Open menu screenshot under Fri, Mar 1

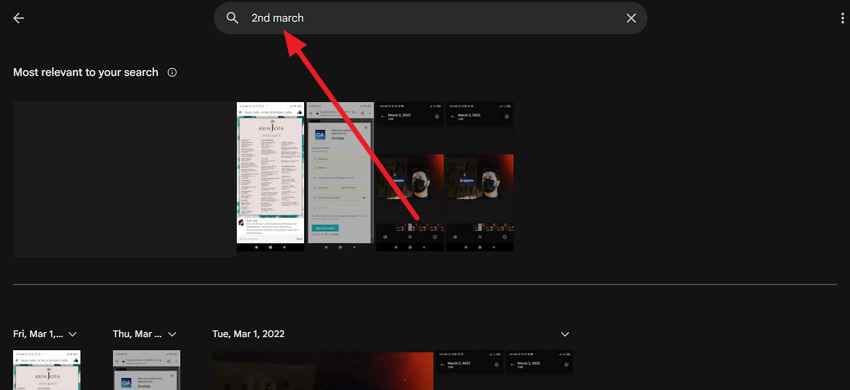click(47, 370)
